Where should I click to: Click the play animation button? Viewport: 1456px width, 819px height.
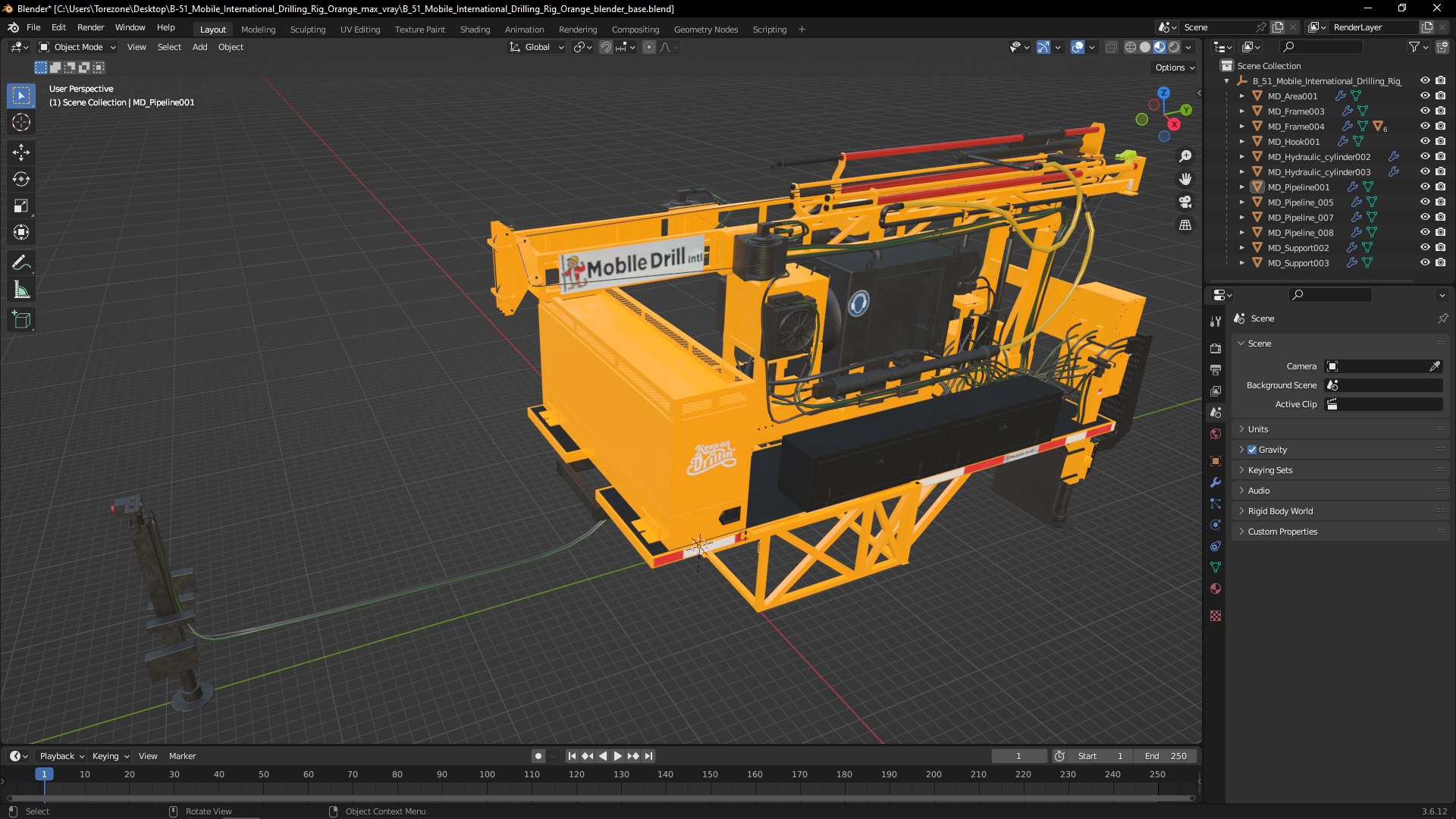pos(617,756)
